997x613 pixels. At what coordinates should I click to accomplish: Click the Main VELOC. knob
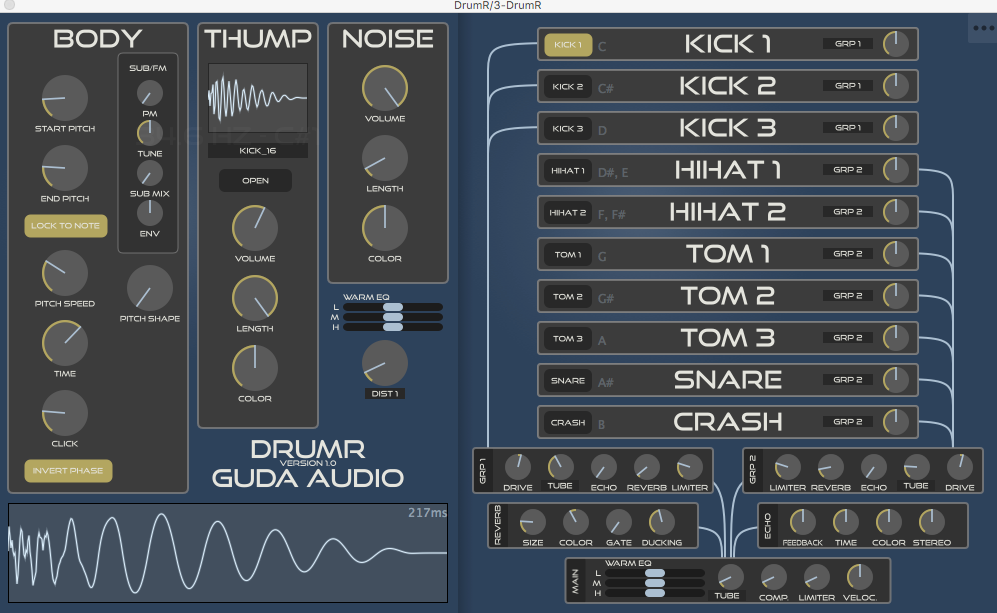(859, 577)
